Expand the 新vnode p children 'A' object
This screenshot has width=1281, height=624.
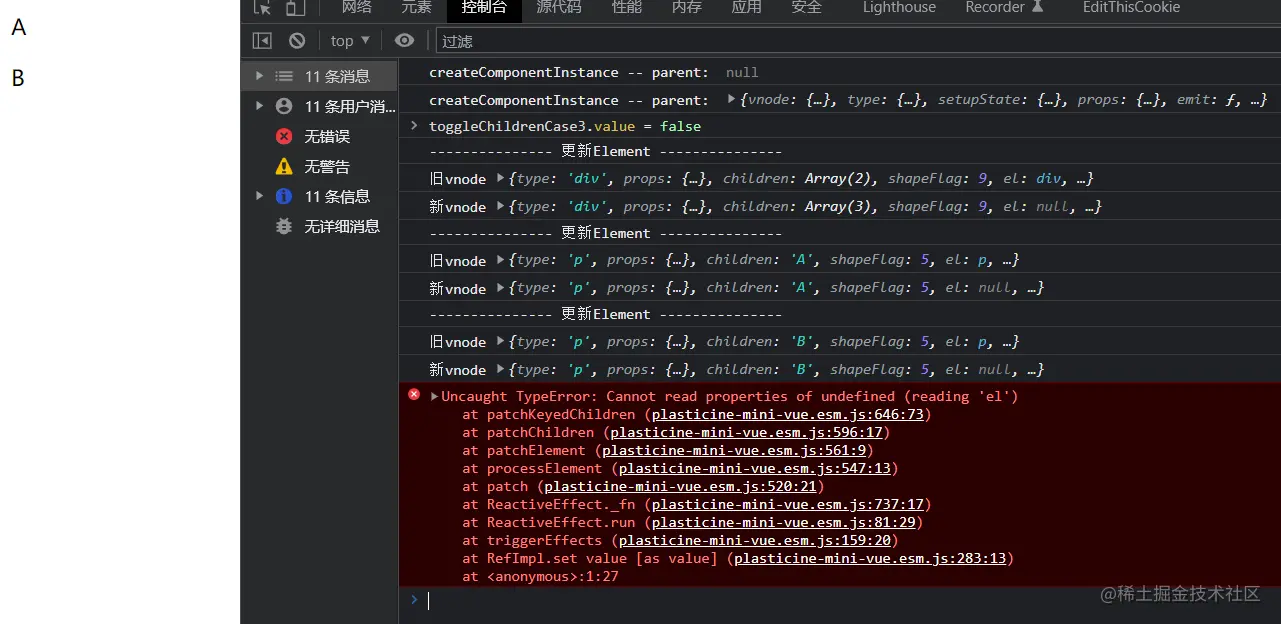pyautogui.click(x=500, y=288)
